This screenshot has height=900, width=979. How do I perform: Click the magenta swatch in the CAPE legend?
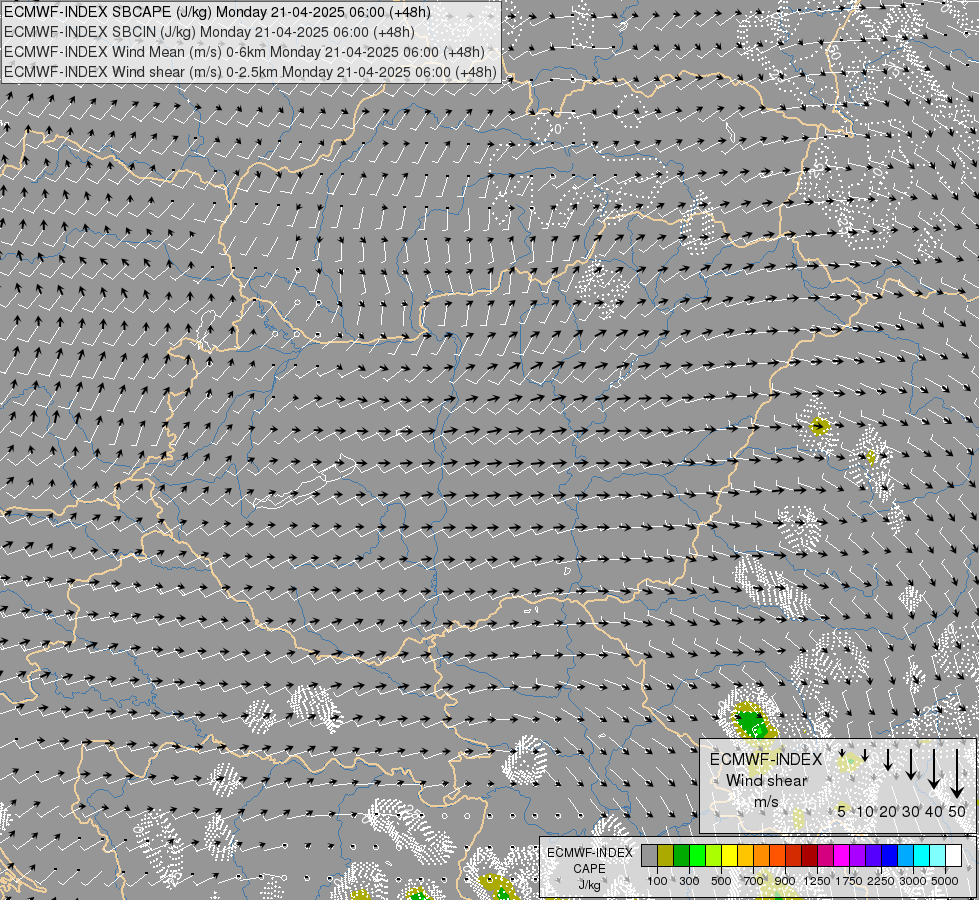click(x=842, y=856)
